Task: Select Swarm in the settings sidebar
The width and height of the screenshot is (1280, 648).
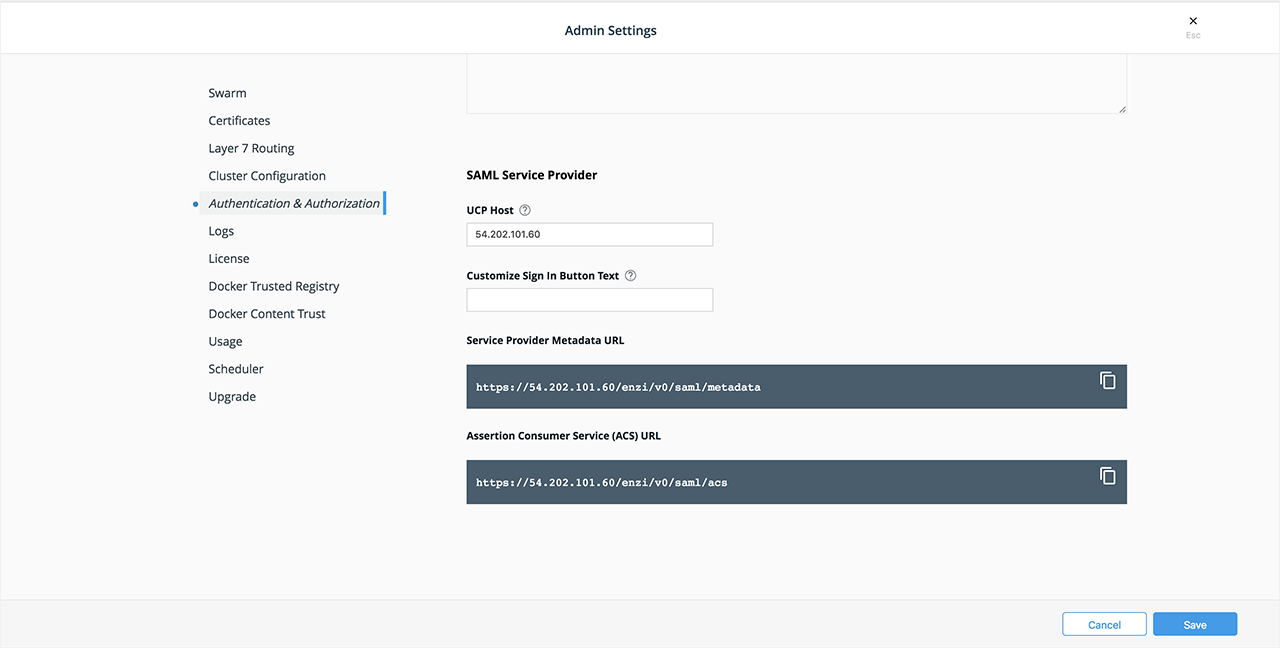Action: pos(227,92)
